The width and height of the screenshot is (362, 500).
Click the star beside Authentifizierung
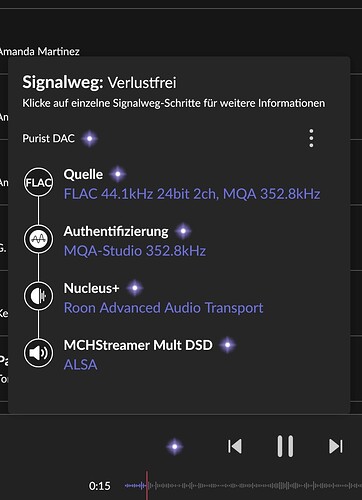183,231
